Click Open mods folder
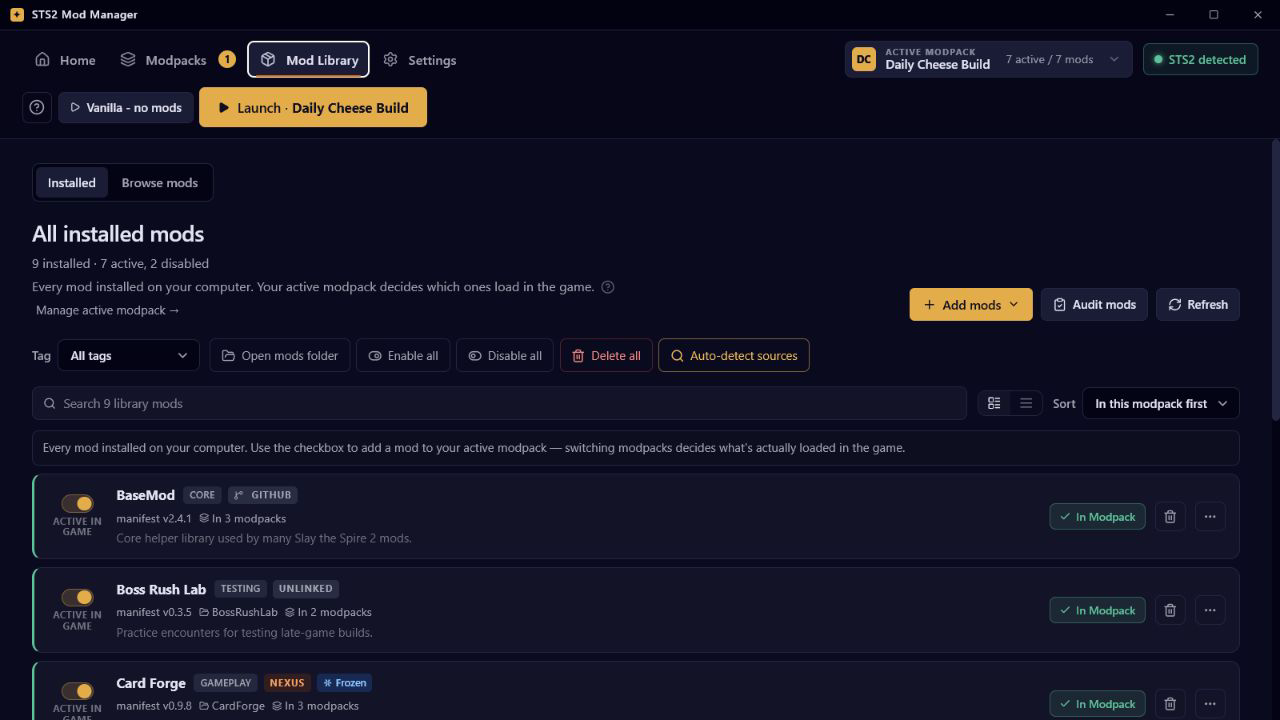Image resolution: width=1280 pixels, height=720 pixels. 280,356
